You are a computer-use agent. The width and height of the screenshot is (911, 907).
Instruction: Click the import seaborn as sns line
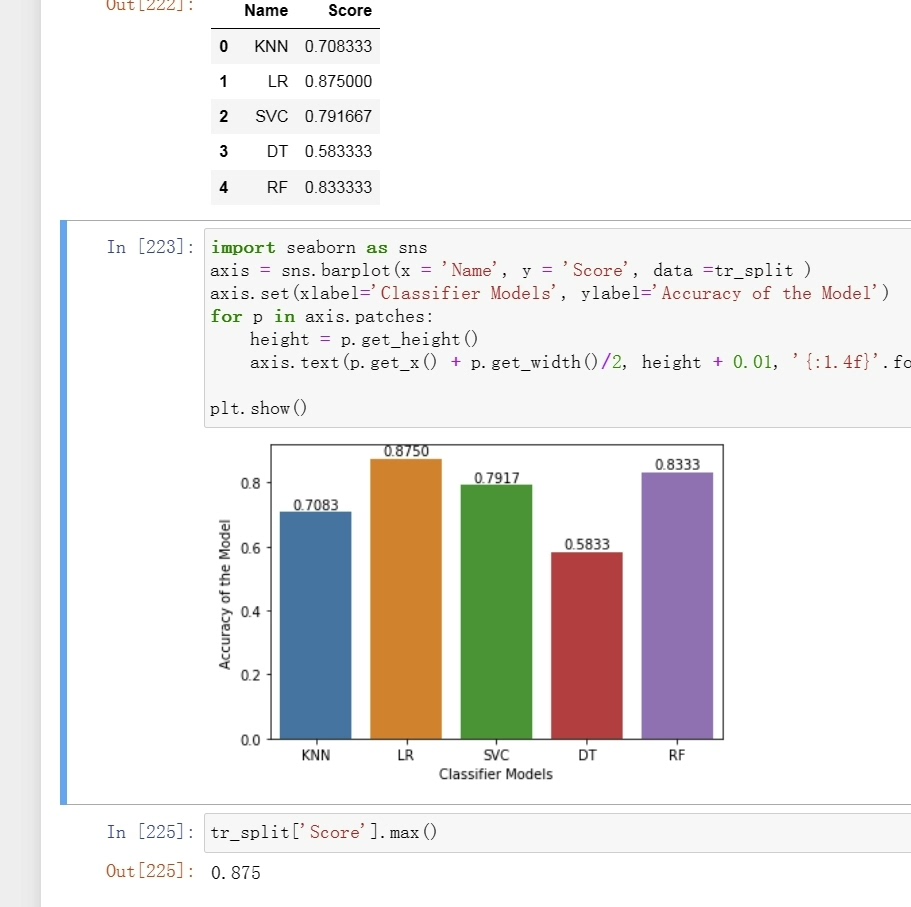point(319,247)
